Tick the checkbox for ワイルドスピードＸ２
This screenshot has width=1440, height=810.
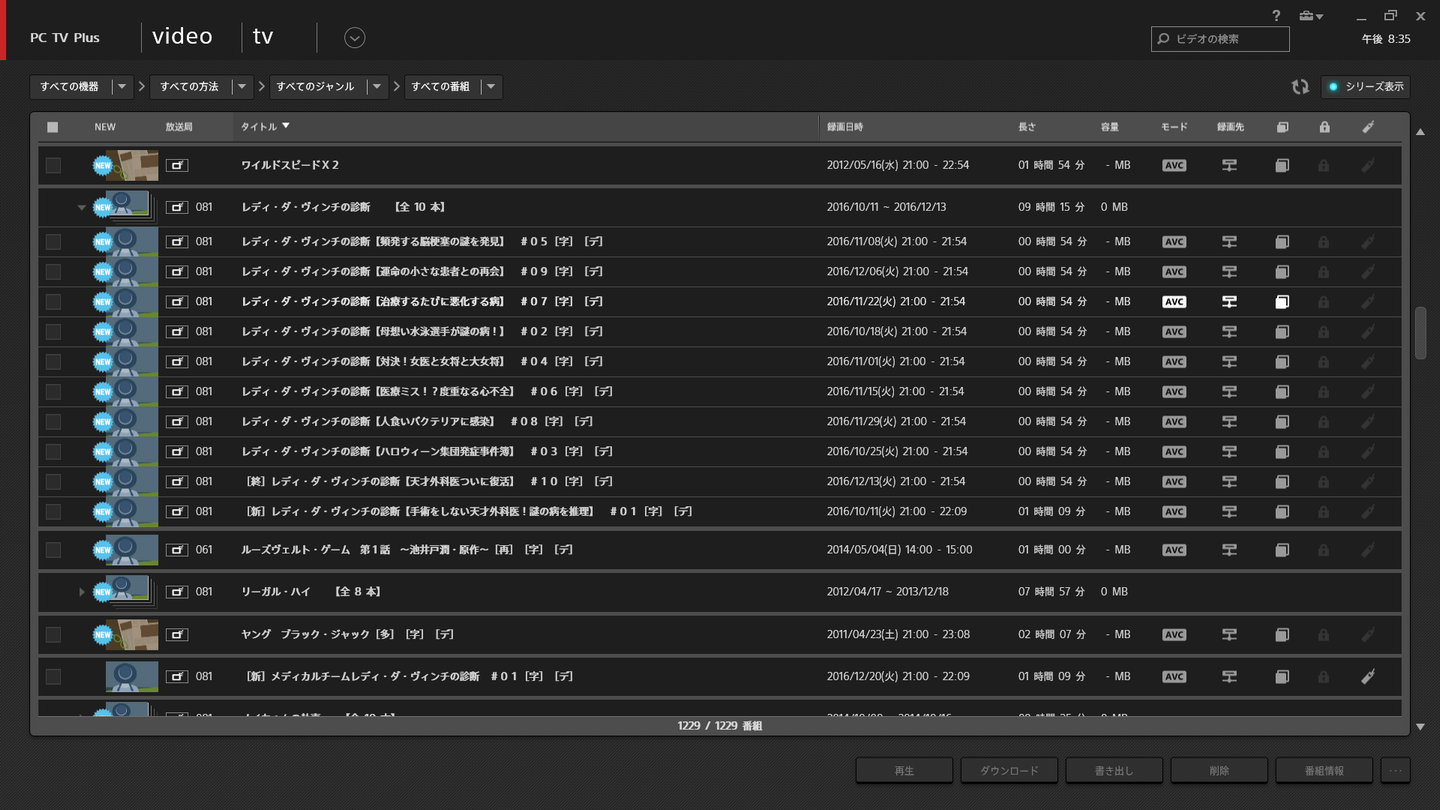tap(53, 165)
